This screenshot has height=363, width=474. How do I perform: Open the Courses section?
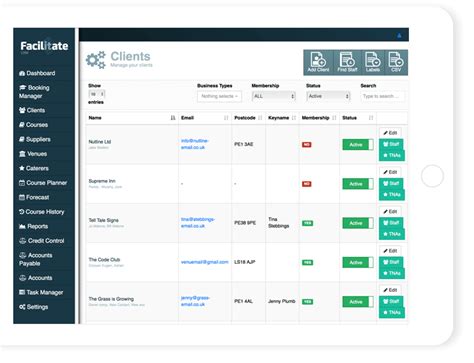(33, 125)
